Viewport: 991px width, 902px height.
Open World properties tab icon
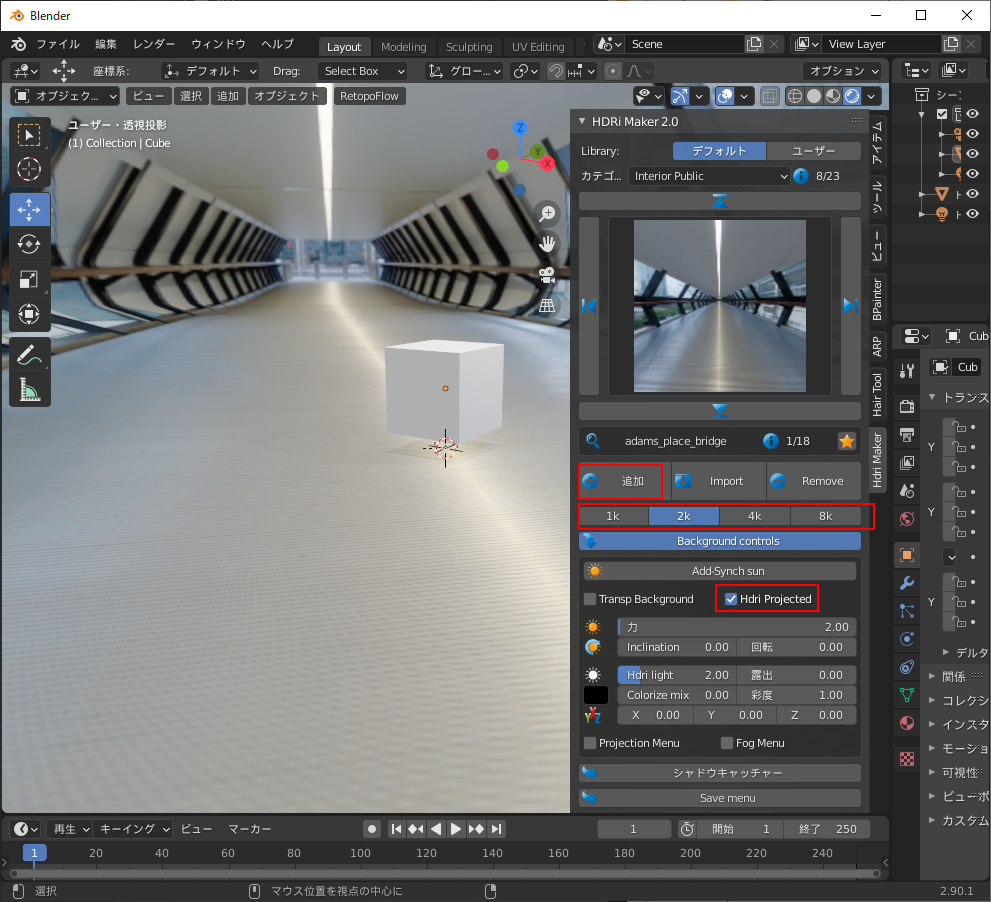tap(907, 520)
